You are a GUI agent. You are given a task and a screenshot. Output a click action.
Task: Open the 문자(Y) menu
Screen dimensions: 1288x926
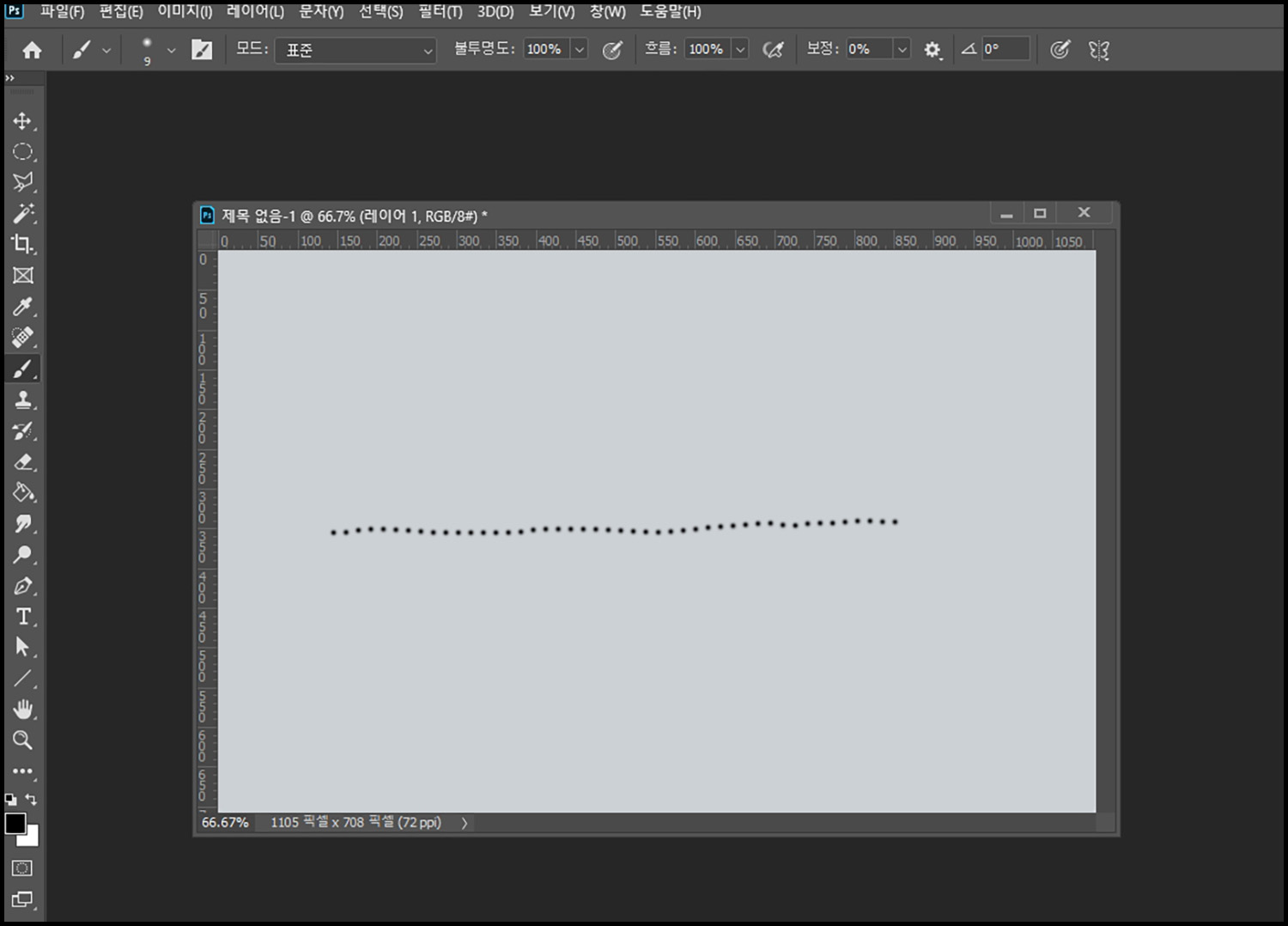click(321, 12)
